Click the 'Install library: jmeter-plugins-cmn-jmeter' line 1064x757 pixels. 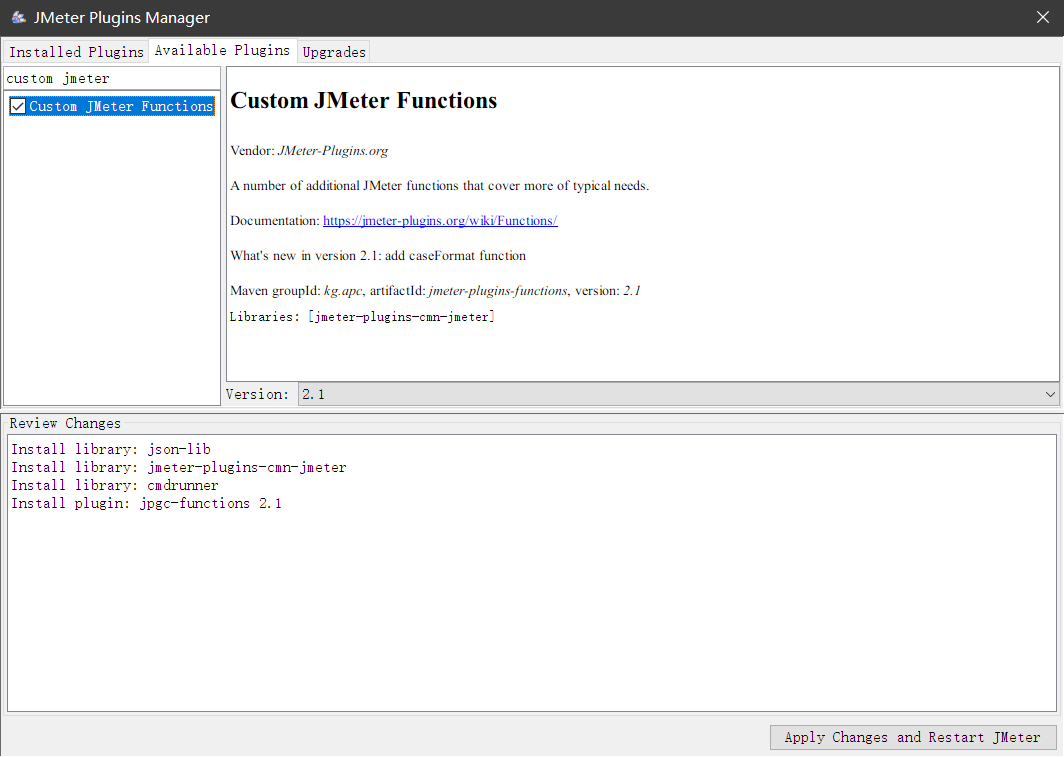(179, 467)
